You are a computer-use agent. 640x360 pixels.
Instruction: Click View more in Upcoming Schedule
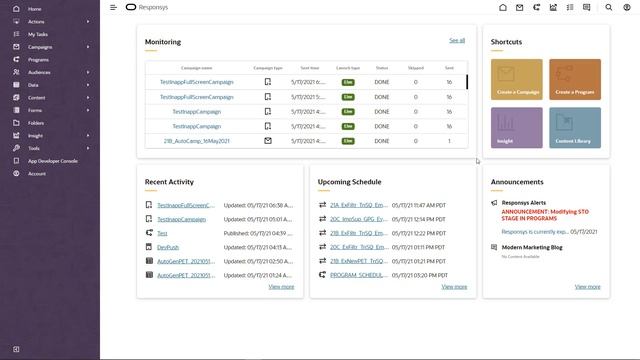pos(454,287)
